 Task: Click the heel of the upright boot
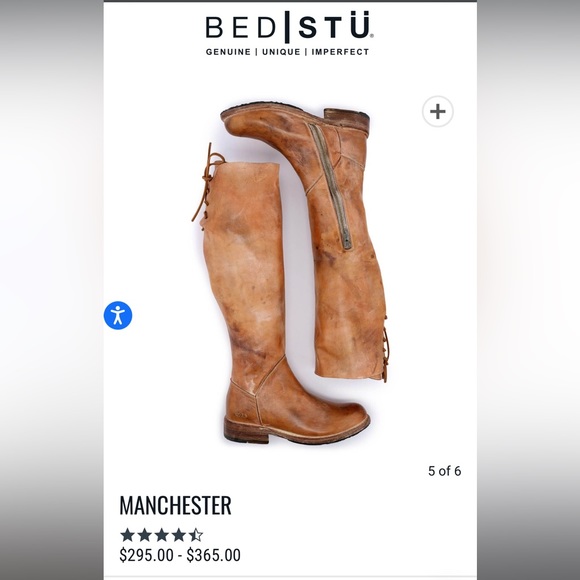[246, 431]
